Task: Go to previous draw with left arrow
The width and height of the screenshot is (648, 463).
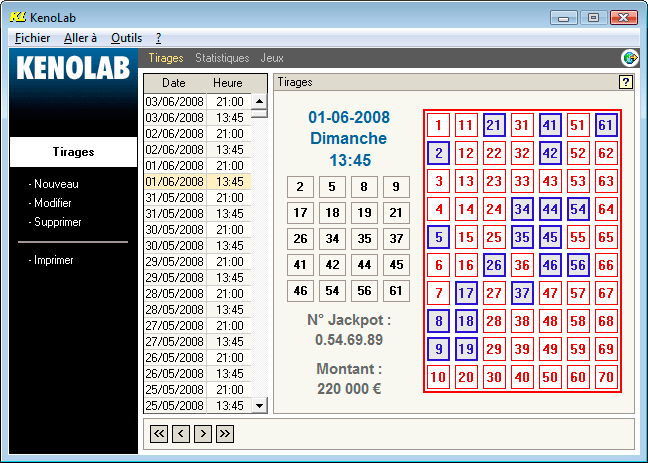Action: tap(181, 434)
